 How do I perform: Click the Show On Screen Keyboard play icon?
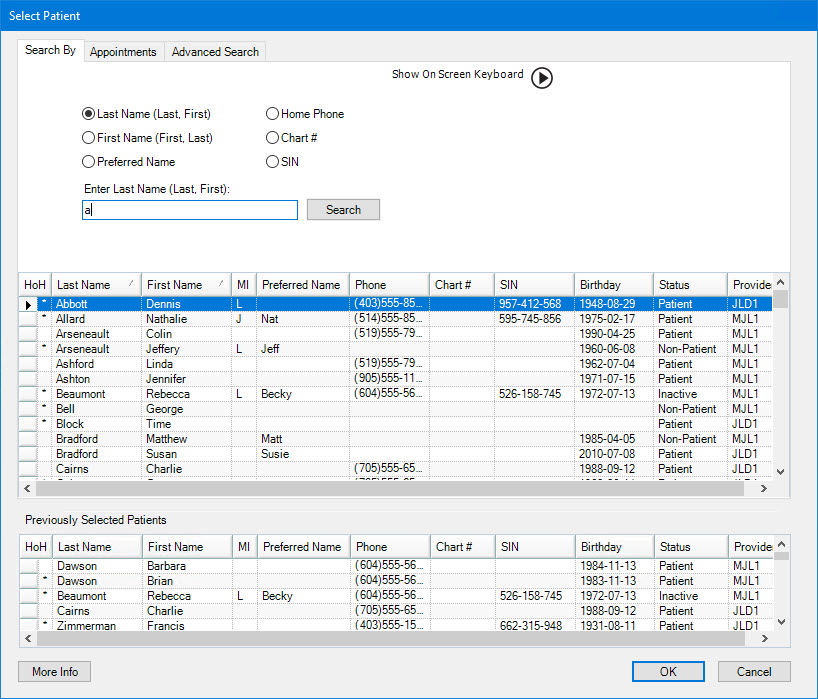point(541,78)
